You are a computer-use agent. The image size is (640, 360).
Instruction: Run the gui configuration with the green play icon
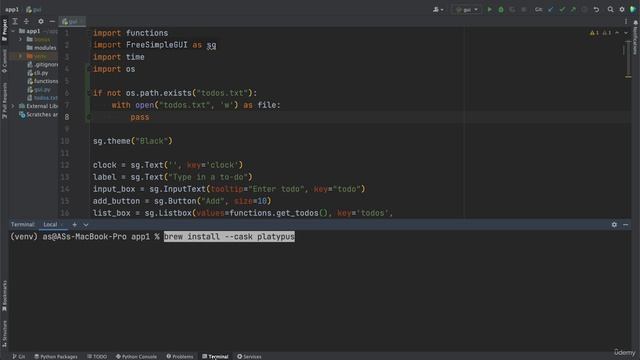coord(489,9)
